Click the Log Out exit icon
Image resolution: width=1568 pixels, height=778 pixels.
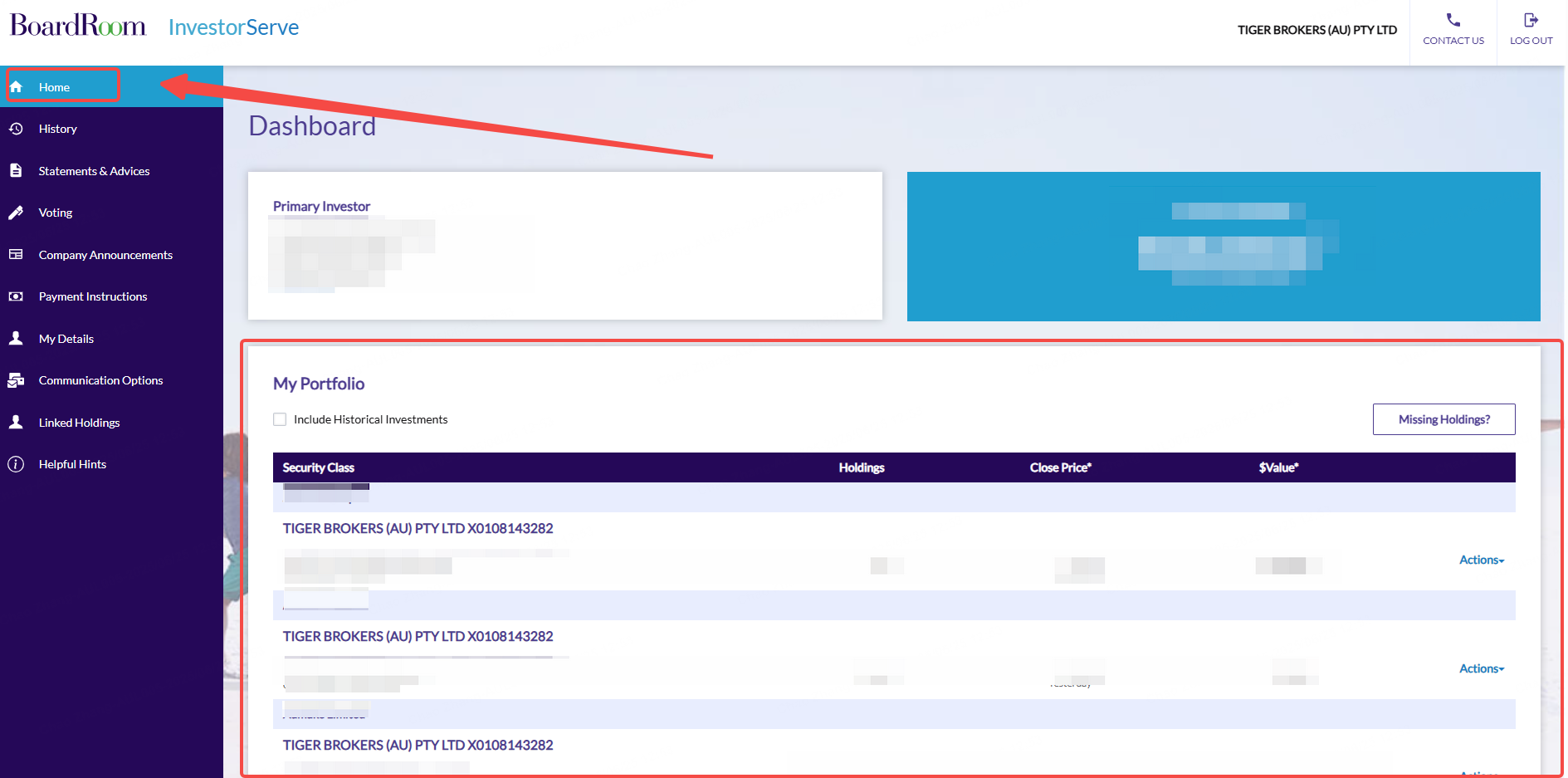point(1531,20)
